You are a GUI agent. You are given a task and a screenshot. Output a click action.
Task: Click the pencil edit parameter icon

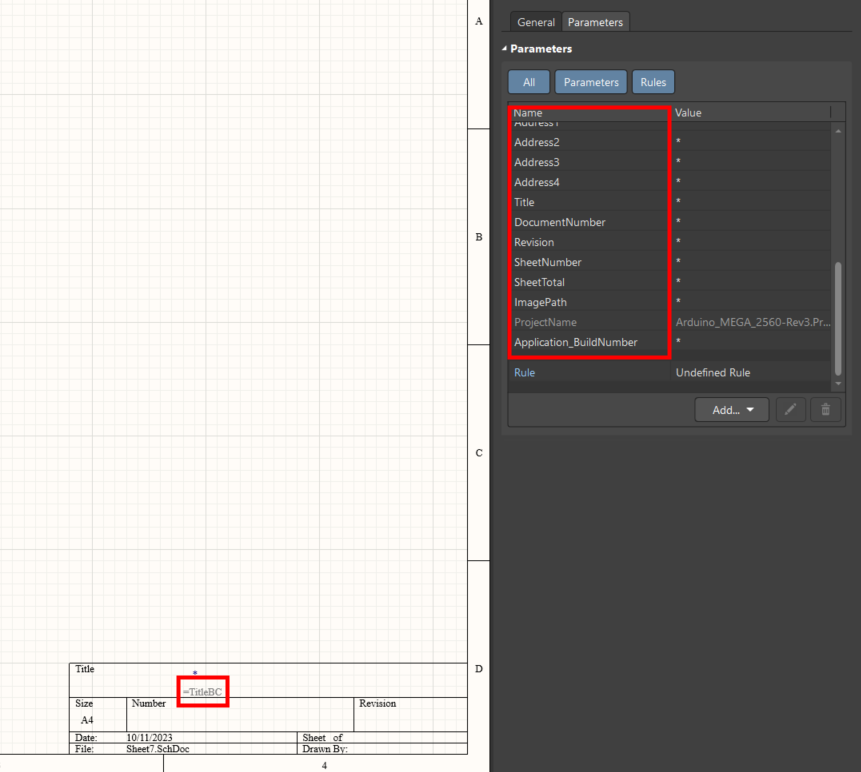790,410
